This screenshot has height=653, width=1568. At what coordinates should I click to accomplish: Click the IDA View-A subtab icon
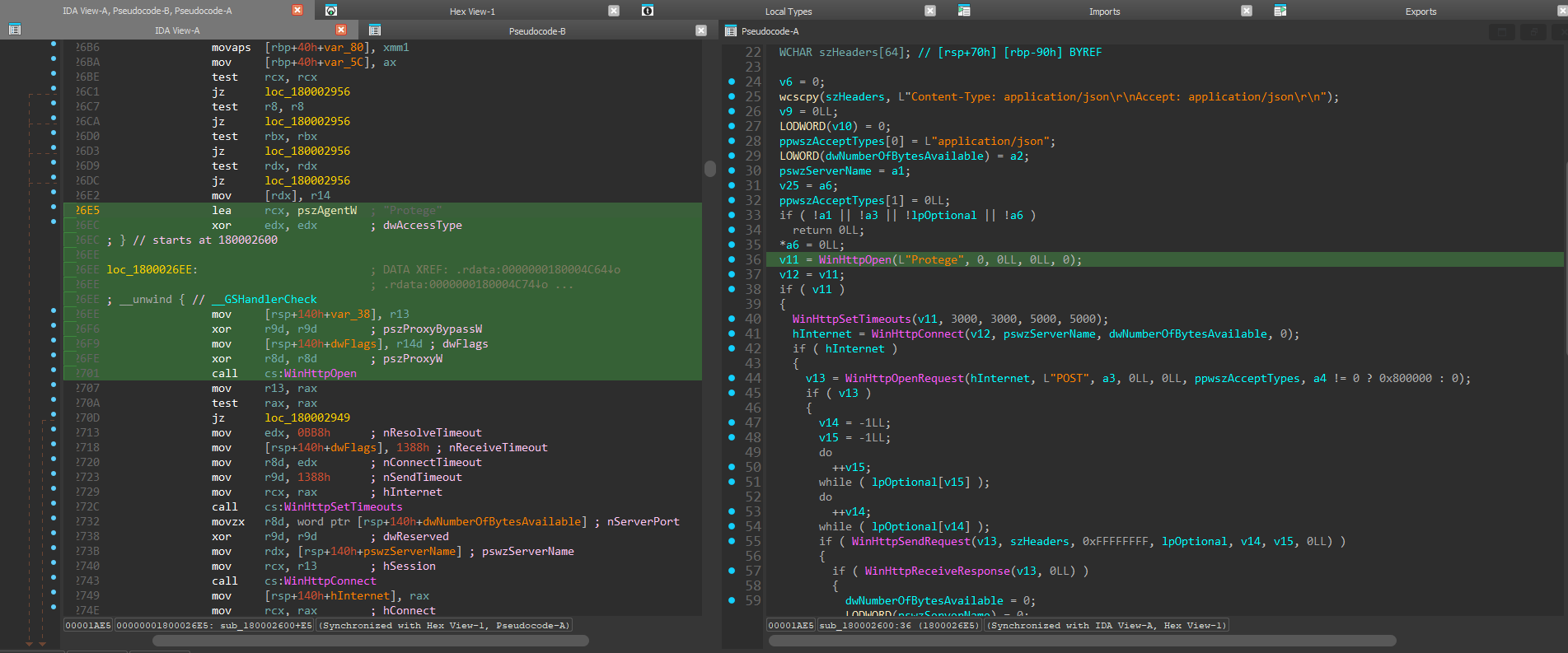[x=14, y=30]
